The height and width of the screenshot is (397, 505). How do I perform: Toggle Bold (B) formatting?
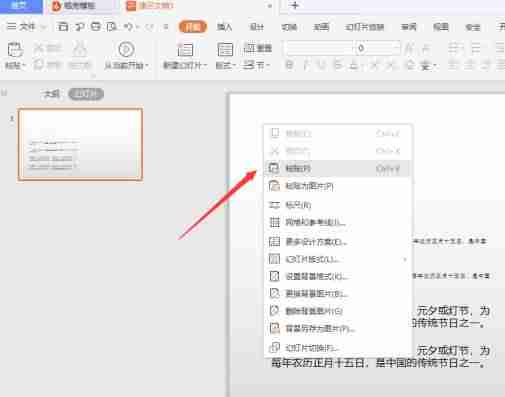290,65
